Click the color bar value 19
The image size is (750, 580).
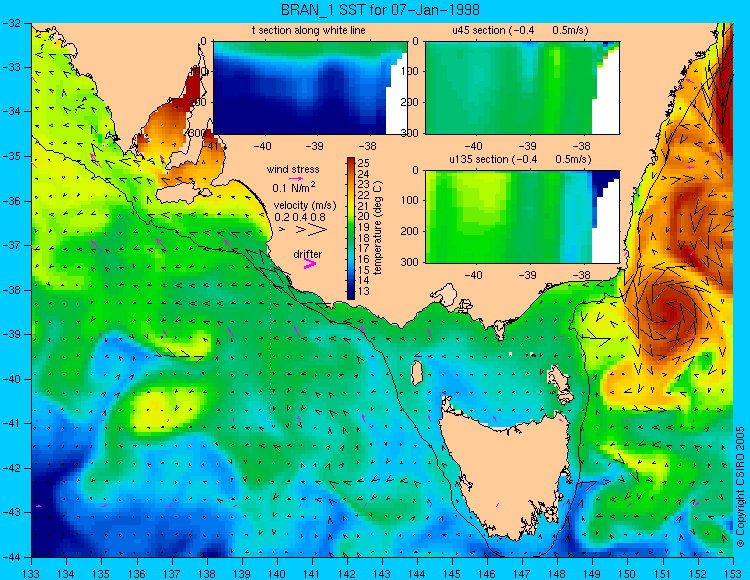pyautogui.click(x=364, y=227)
